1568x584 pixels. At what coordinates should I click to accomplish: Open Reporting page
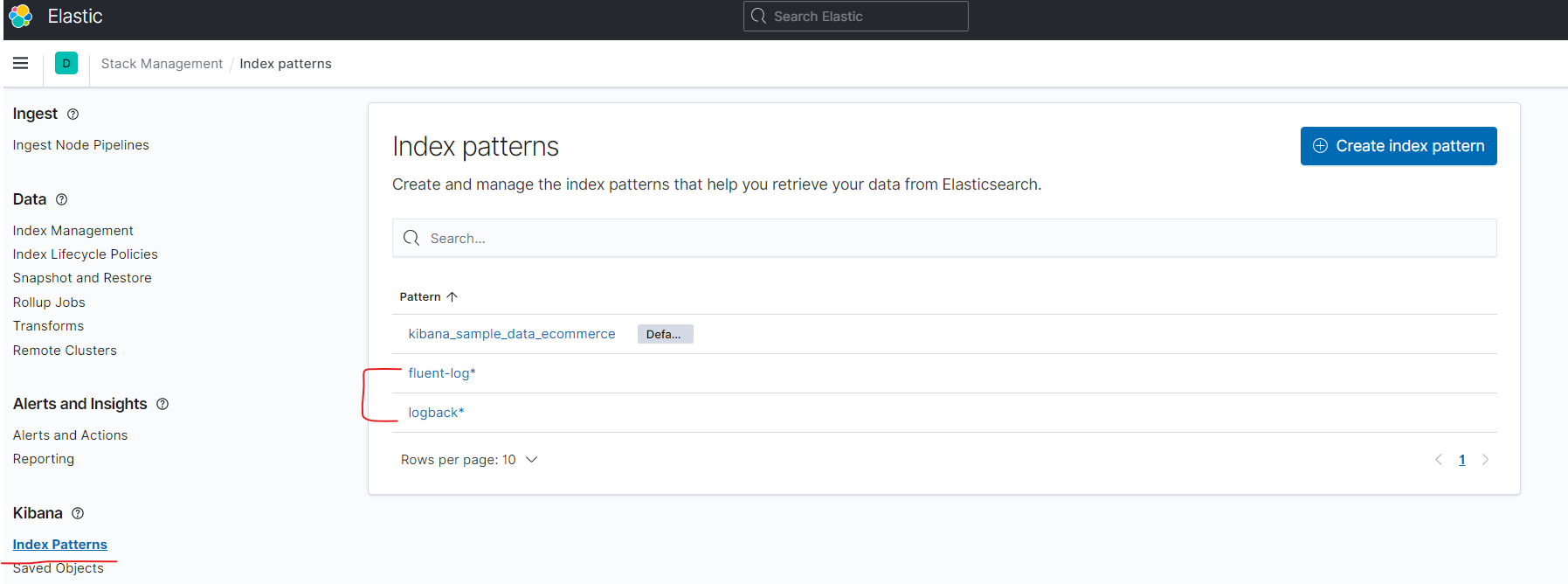44,459
